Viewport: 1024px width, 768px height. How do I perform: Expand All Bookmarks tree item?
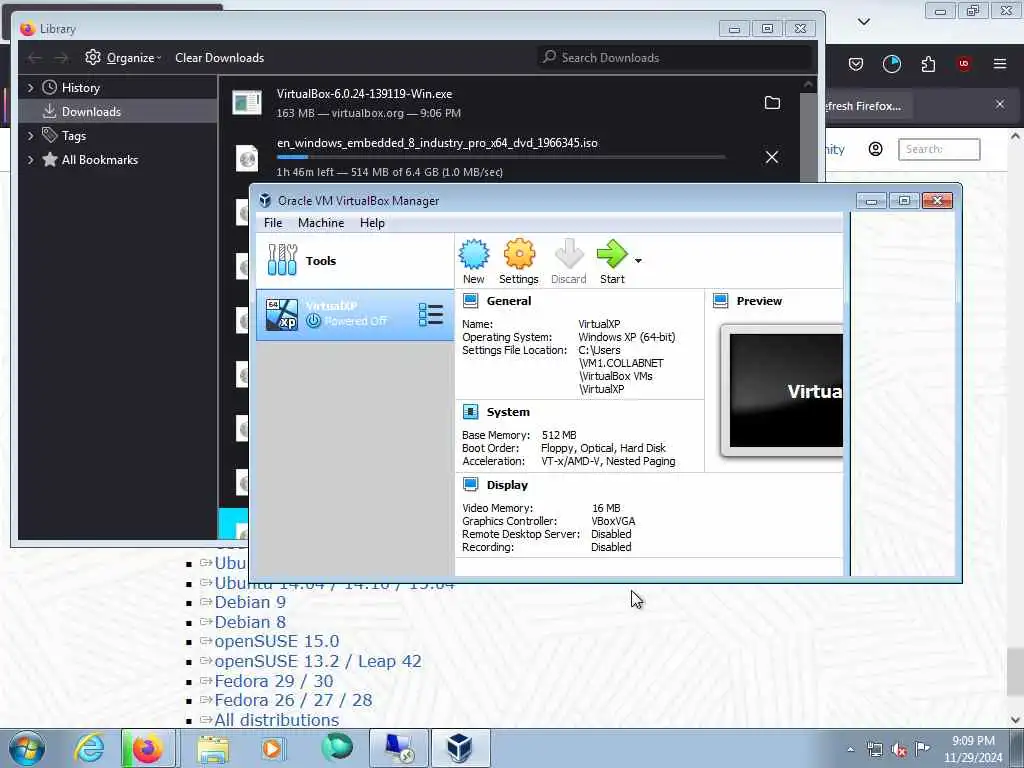pyautogui.click(x=30, y=160)
